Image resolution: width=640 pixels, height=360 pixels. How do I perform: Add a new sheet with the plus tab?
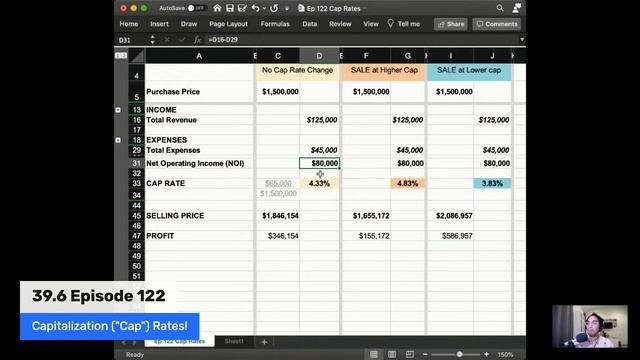click(264, 342)
